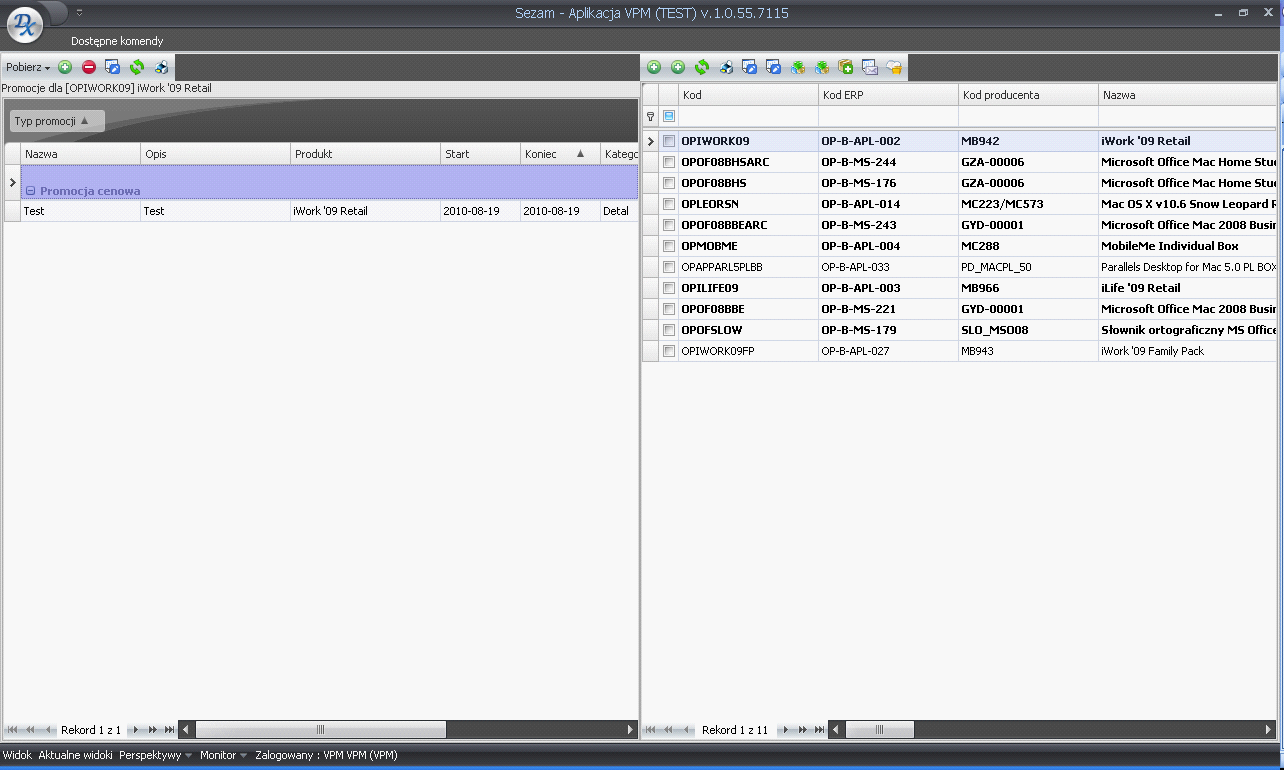Click the Typ promocji grouping chip
Screen dimensions: 1284x770
pyautogui.click(x=57, y=121)
